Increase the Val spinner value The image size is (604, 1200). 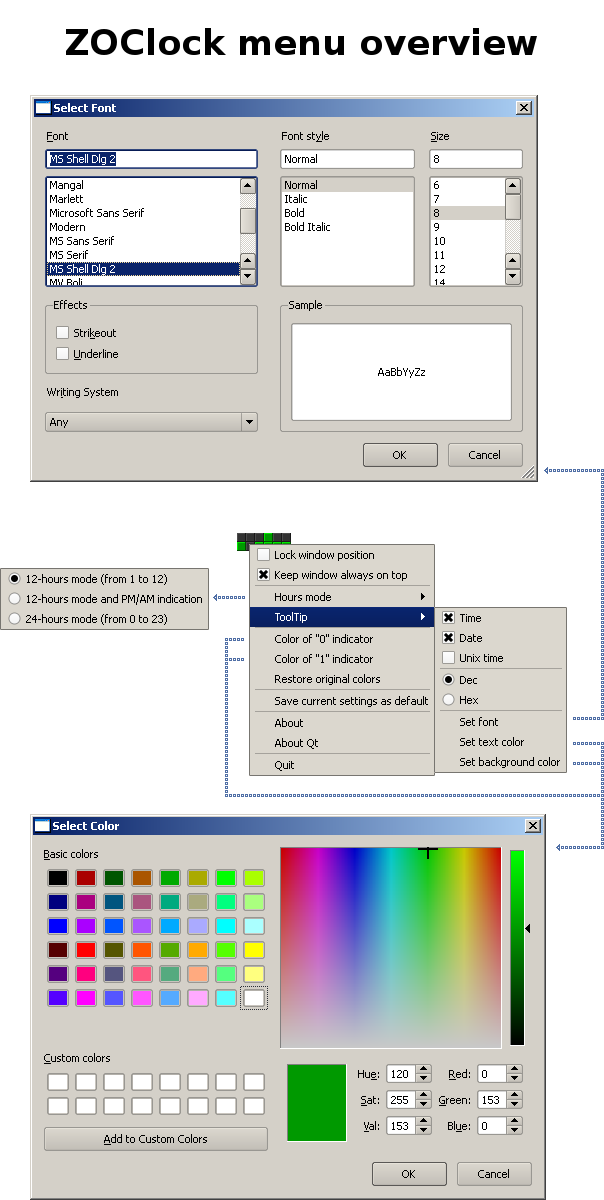424,1122
